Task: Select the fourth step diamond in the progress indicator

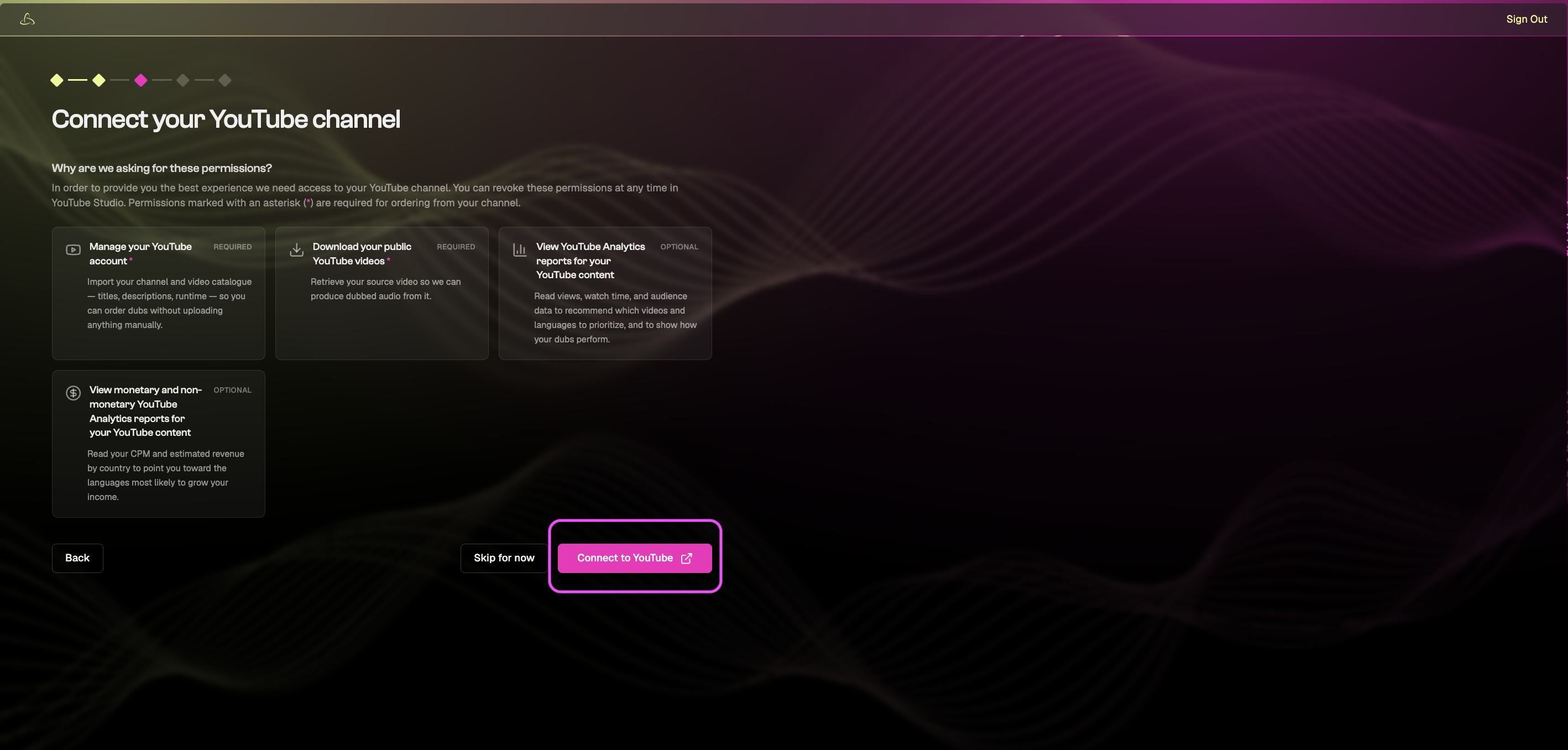Action: click(x=182, y=80)
